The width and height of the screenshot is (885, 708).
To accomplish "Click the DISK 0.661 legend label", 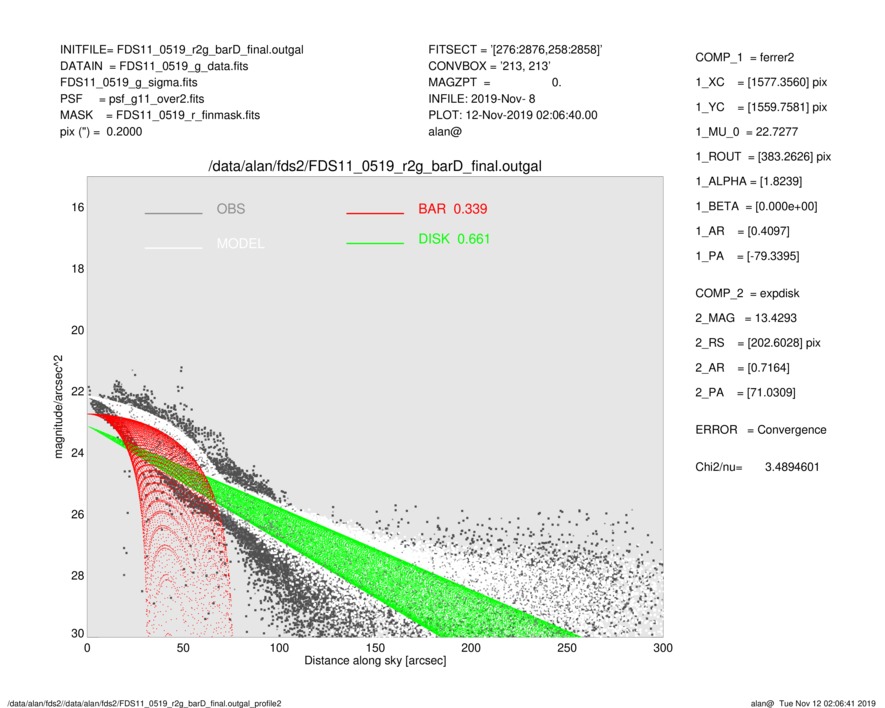I will [454, 239].
